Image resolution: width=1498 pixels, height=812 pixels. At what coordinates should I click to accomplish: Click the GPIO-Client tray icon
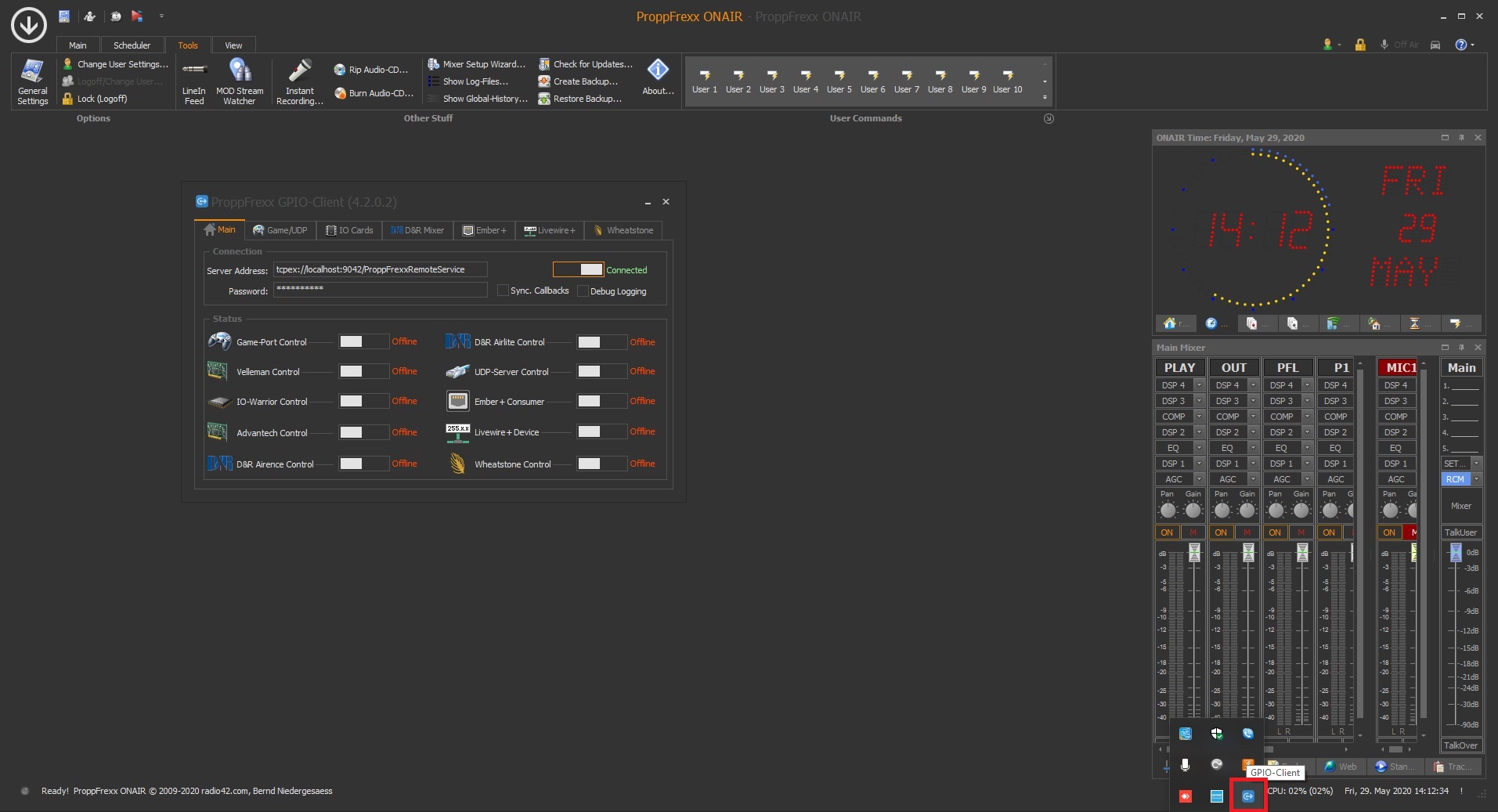[x=1247, y=796]
